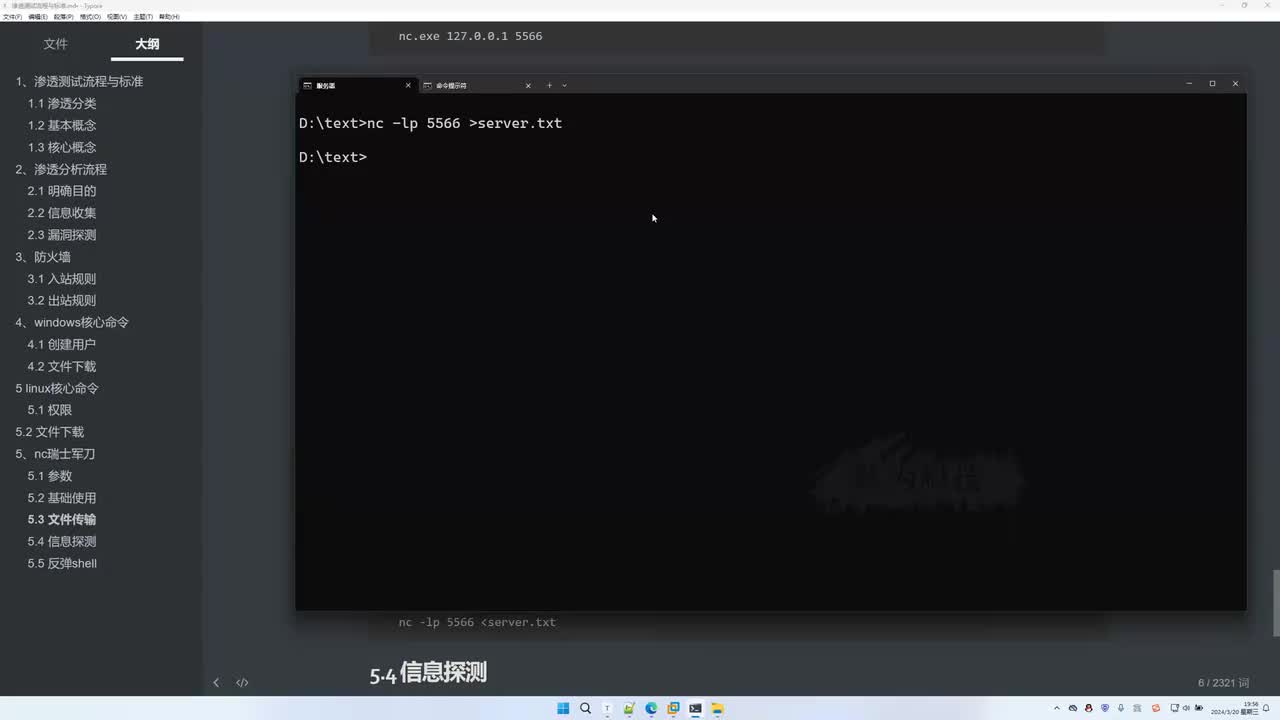Screen dimensions: 1280x720
Task: Close the 服务器 terminal tab
Action: pyautogui.click(x=408, y=85)
